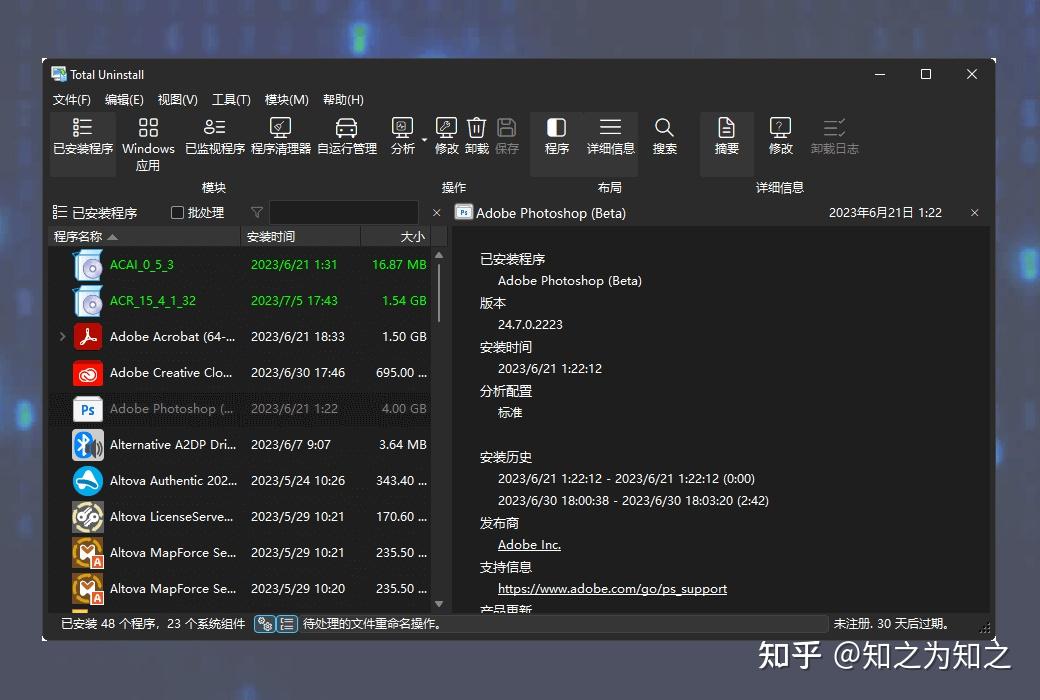Select the Altova LicenseServer icon
Screen dimensions: 1040x700
point(88,517)
